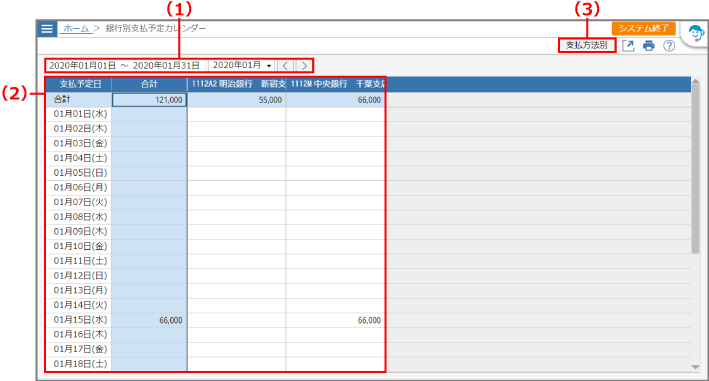709x381 pixels.
Task: Click the export to external window icon
Action: click(x=628, y=46)
